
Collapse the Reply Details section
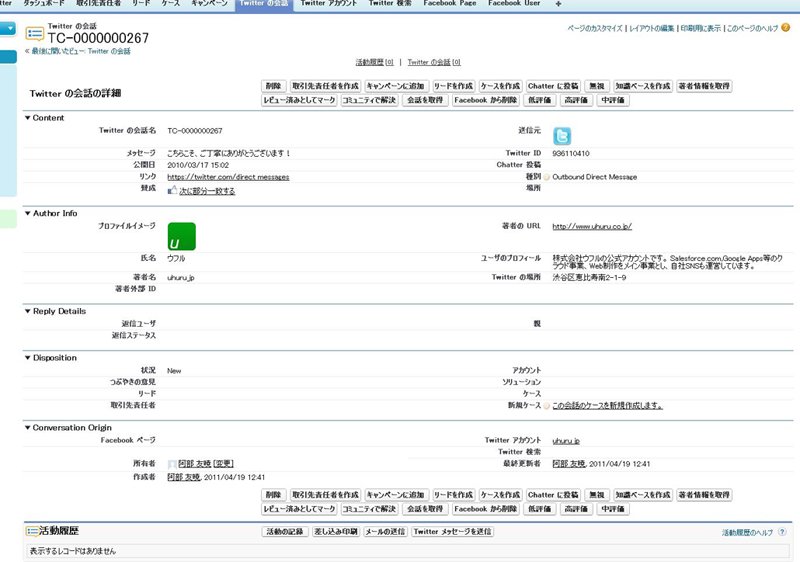click(x=28, y=311)
